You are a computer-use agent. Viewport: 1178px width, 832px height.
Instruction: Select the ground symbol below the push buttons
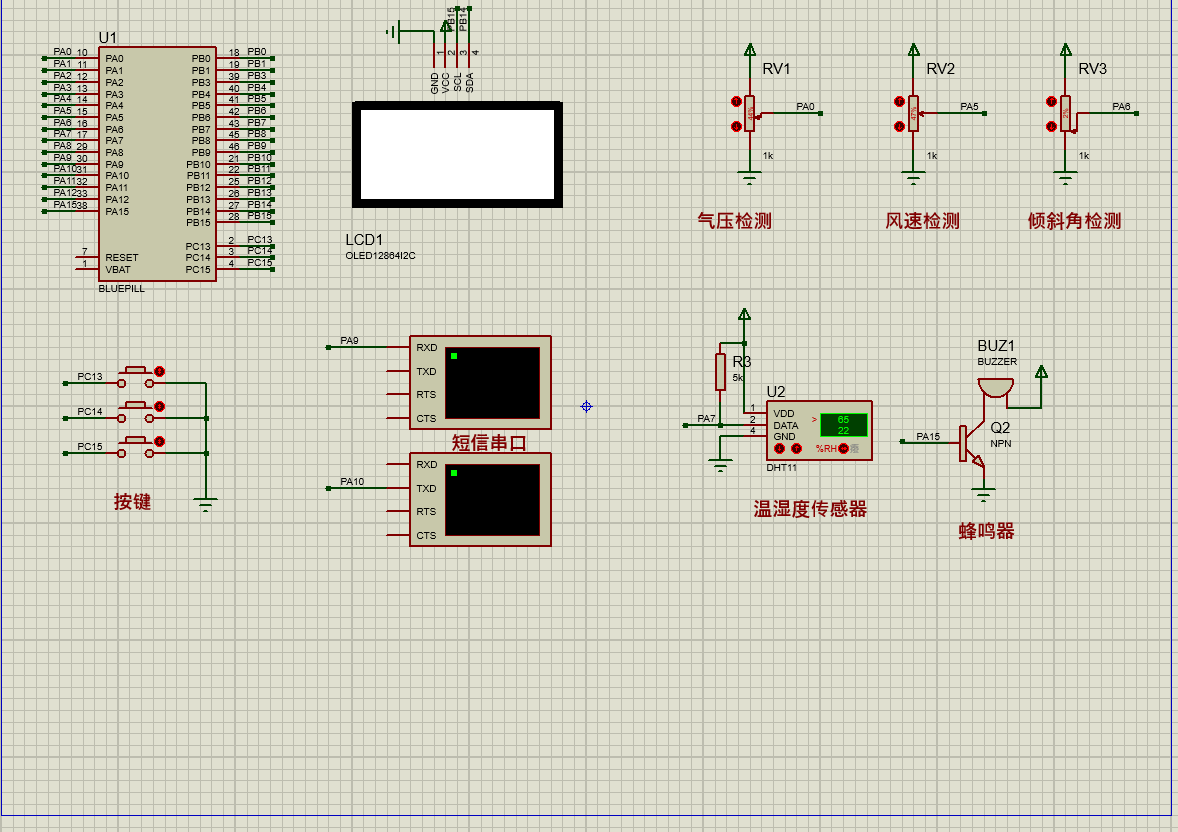[206, 504]
